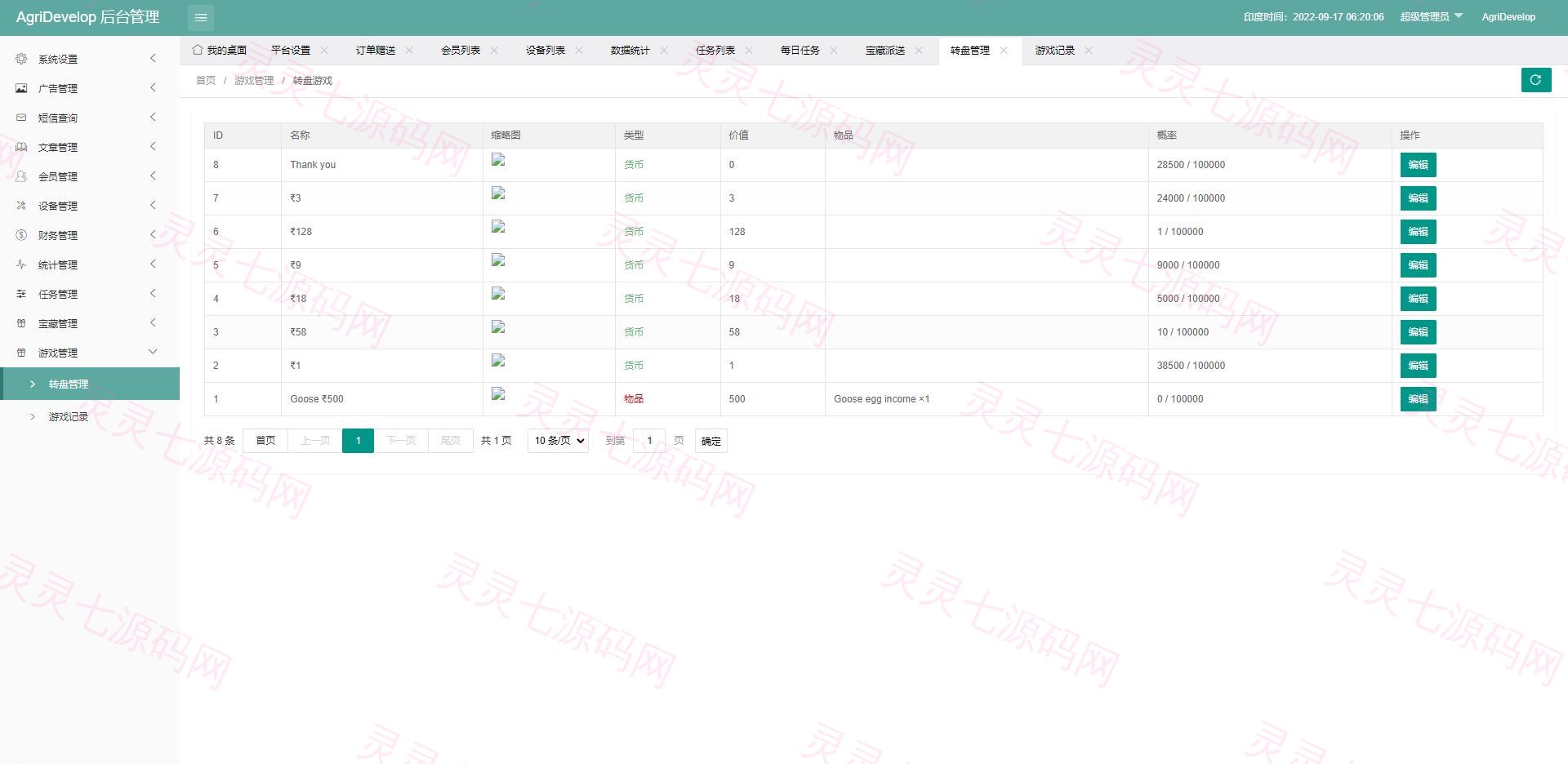Image resolution: width=1568 pixels, height=764 pixels.
Task: Select 转盘管理 in the sidebar submenu
Action: 90,384
